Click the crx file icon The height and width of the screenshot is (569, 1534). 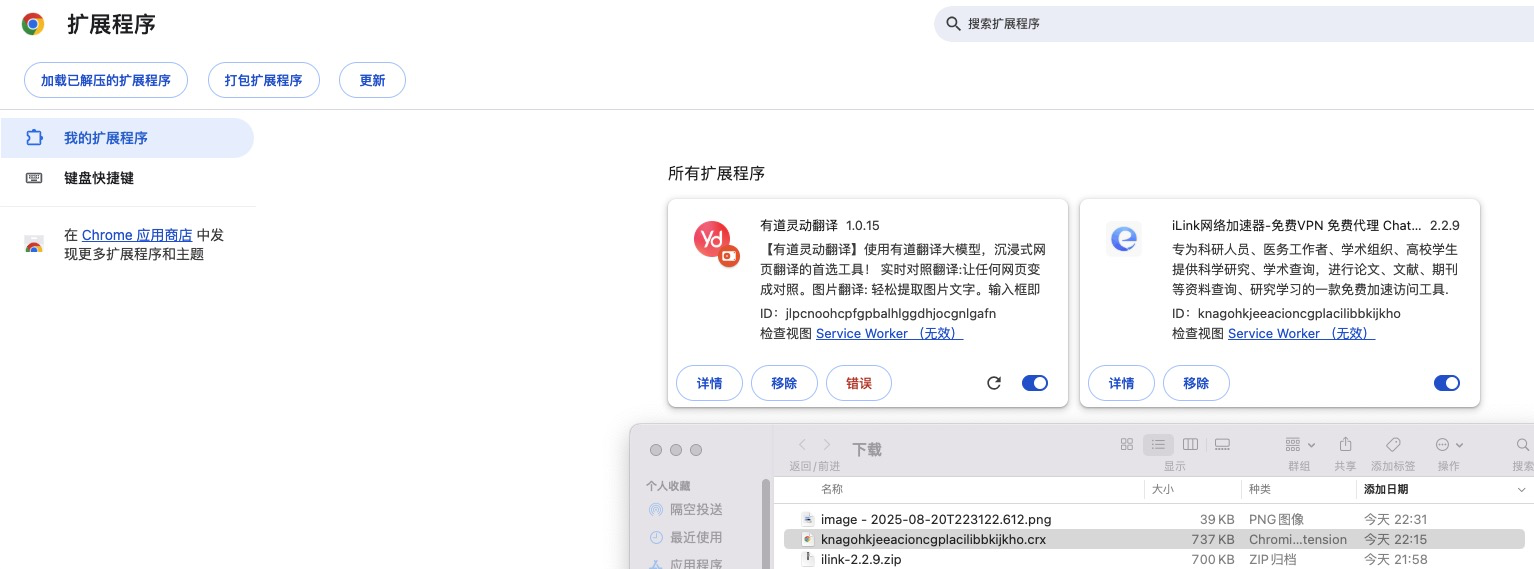[x=808, y=539]
